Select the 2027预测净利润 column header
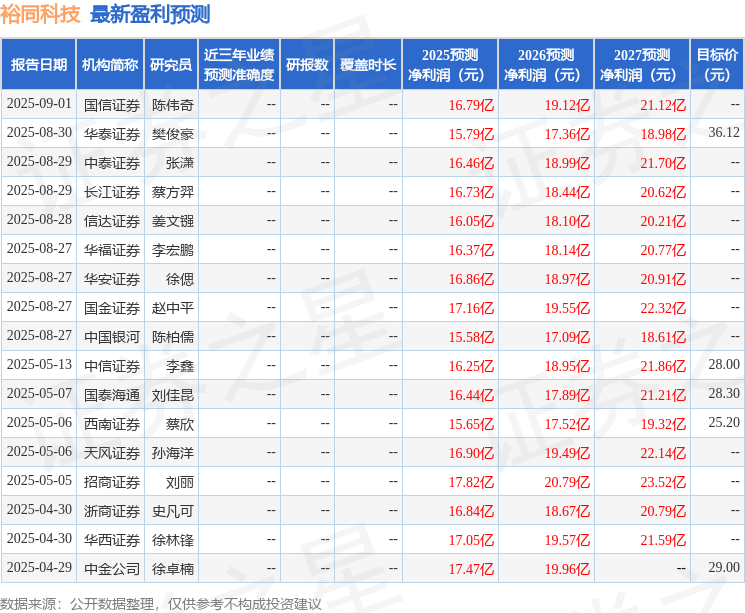This screenshot has width=745, height=613. [642, 65]
